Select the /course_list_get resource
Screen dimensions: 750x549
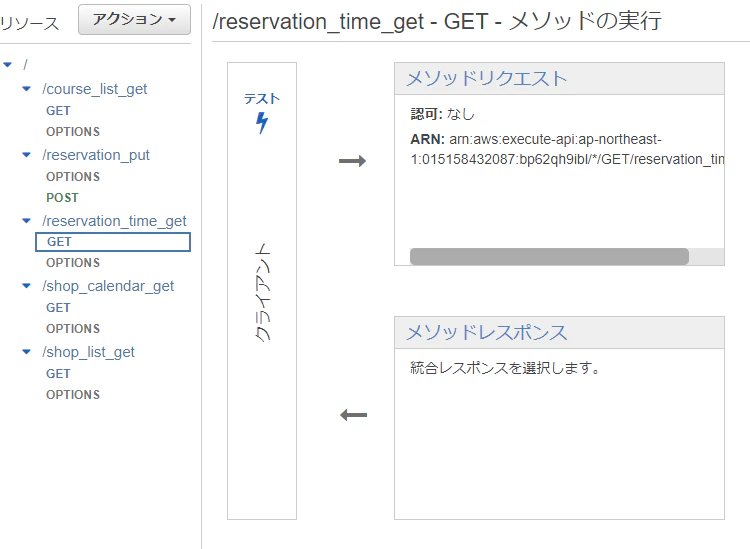95,89
